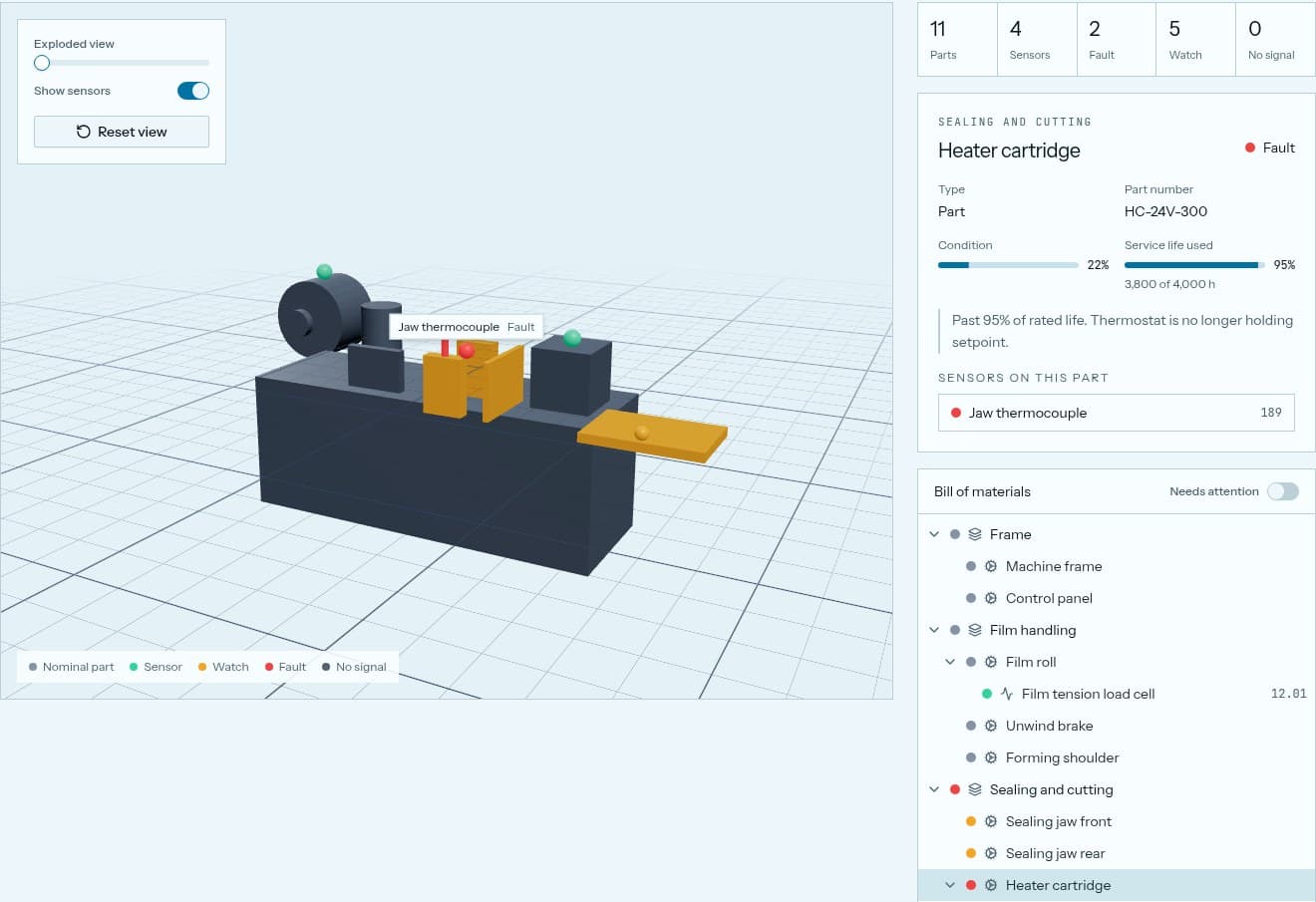Viewport: 1316px width, 902px height.
Task: Click the red Jaw thermocouple sensor sphere
Action: [467, 351]
